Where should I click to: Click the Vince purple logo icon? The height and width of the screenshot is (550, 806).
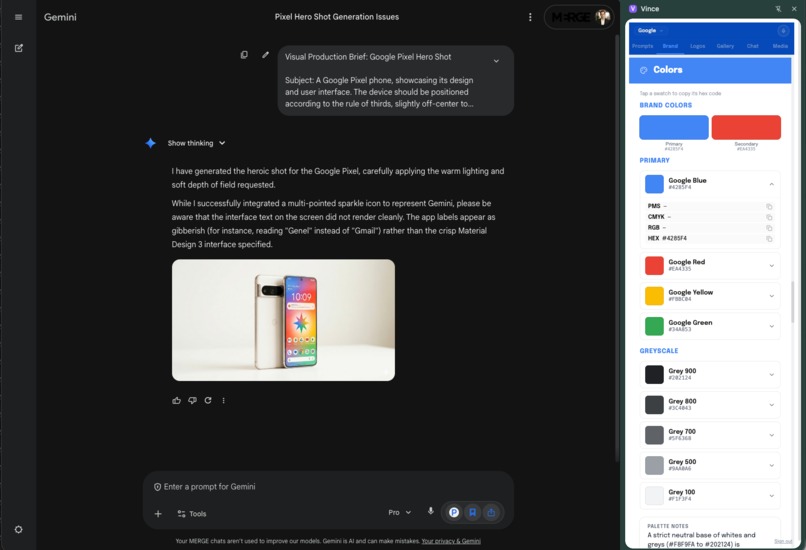click(x=633, y=9)
